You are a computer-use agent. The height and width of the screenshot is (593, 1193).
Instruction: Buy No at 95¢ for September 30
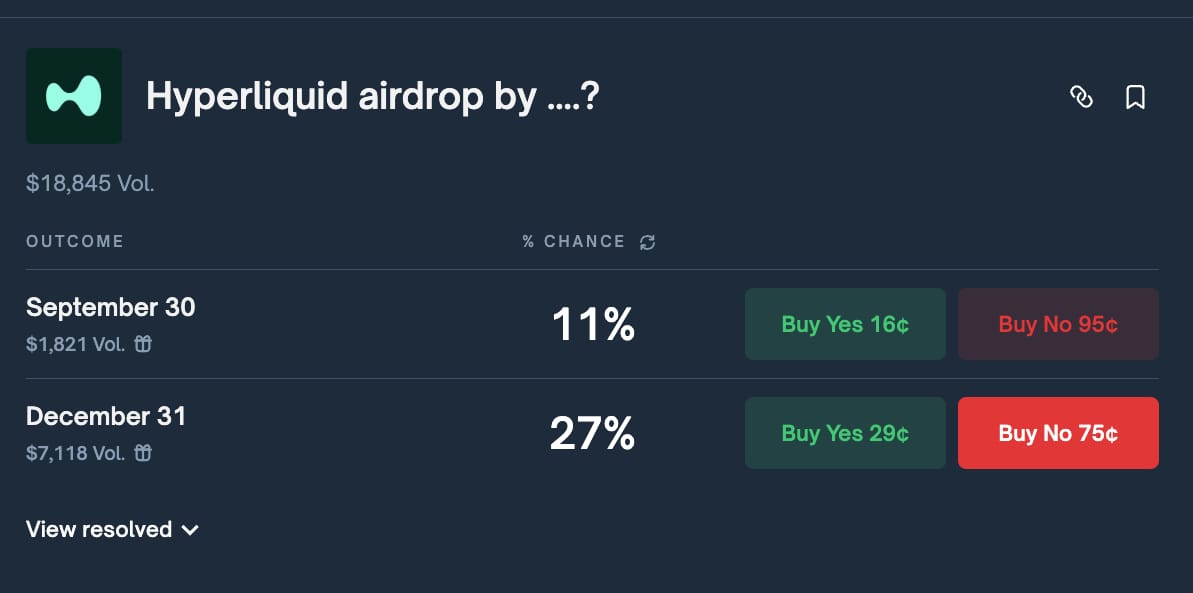pos(1058,324)
